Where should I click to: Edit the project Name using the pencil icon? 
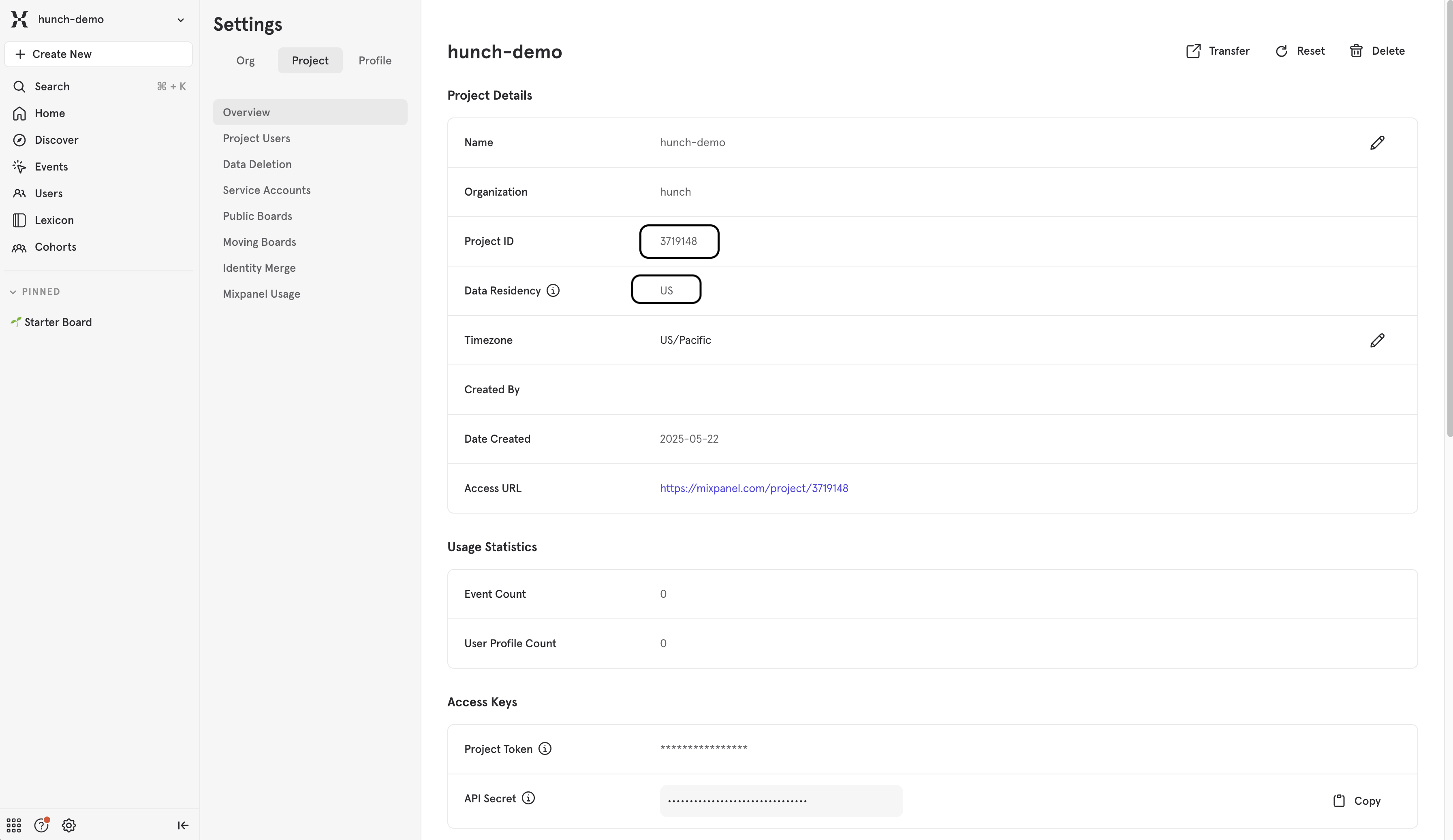coord(1378,143)
